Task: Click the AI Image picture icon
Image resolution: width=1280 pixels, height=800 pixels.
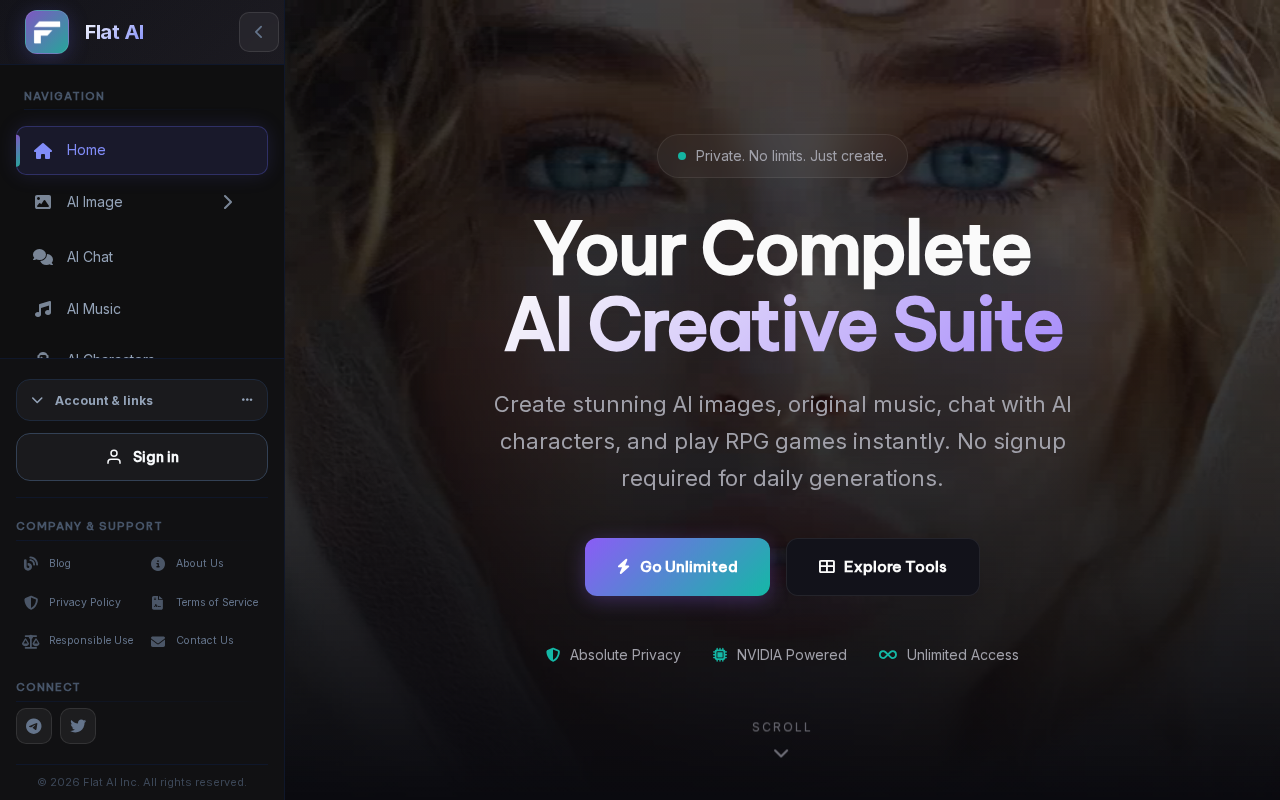Action: [x=43, y=202]
